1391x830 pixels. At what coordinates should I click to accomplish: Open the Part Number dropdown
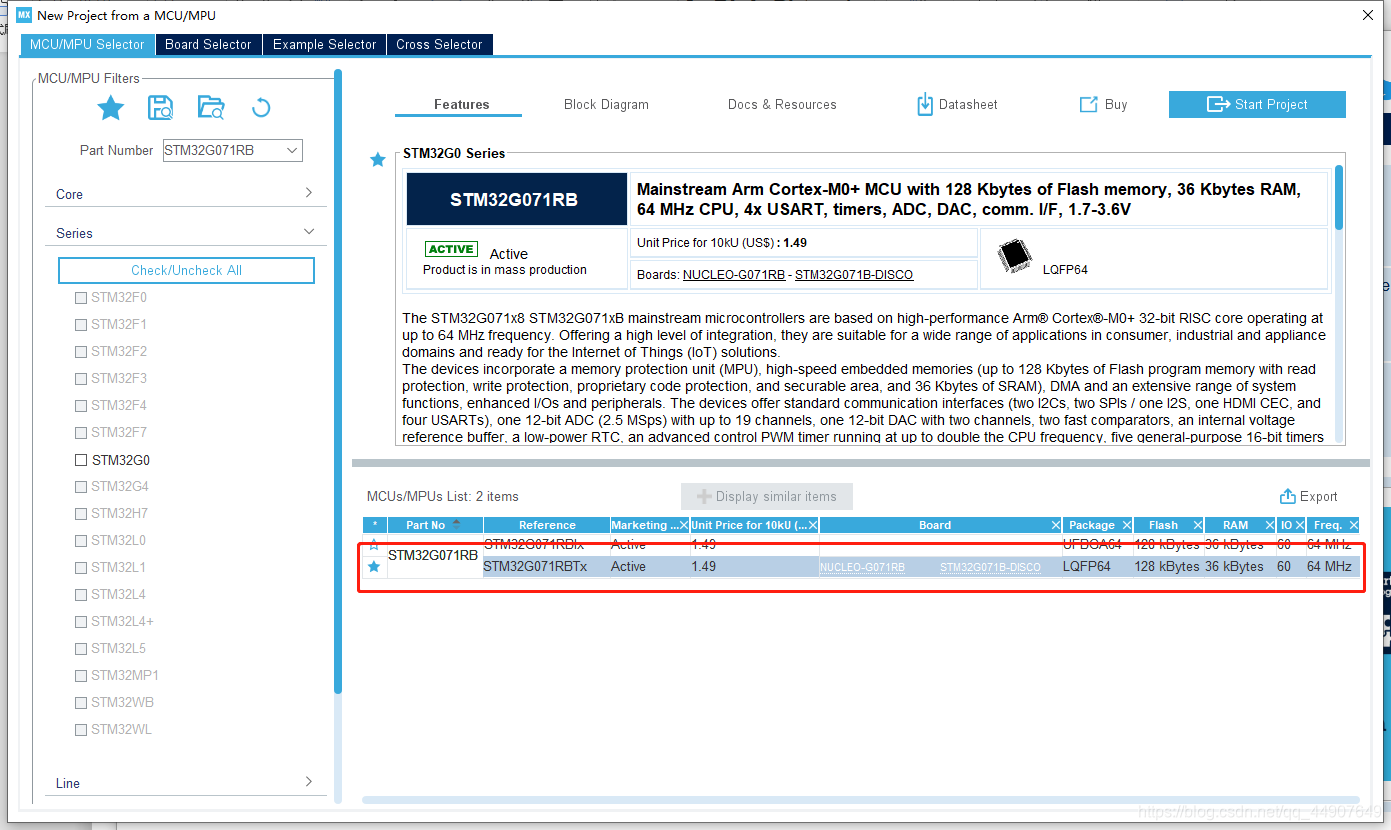(292, 150)
